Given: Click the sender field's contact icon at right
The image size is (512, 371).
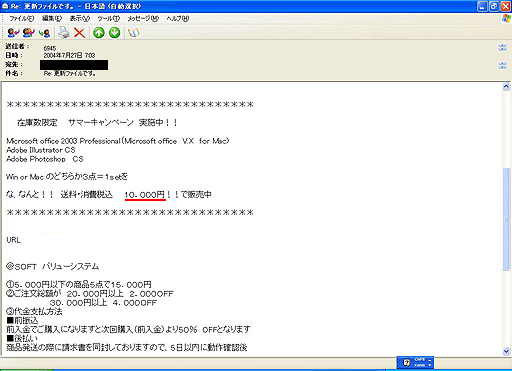Looking at the screenshot, I should [x=502, y=47].
